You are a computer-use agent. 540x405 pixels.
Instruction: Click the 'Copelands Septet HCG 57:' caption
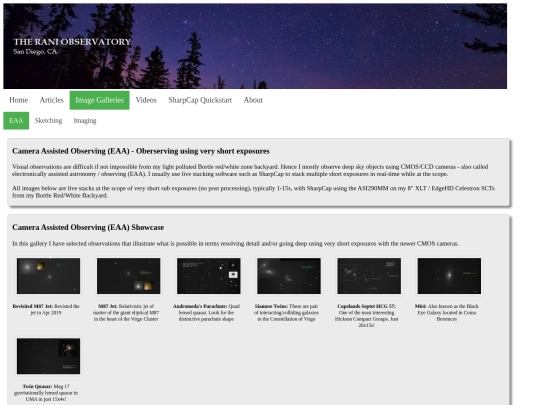(367, 306)
